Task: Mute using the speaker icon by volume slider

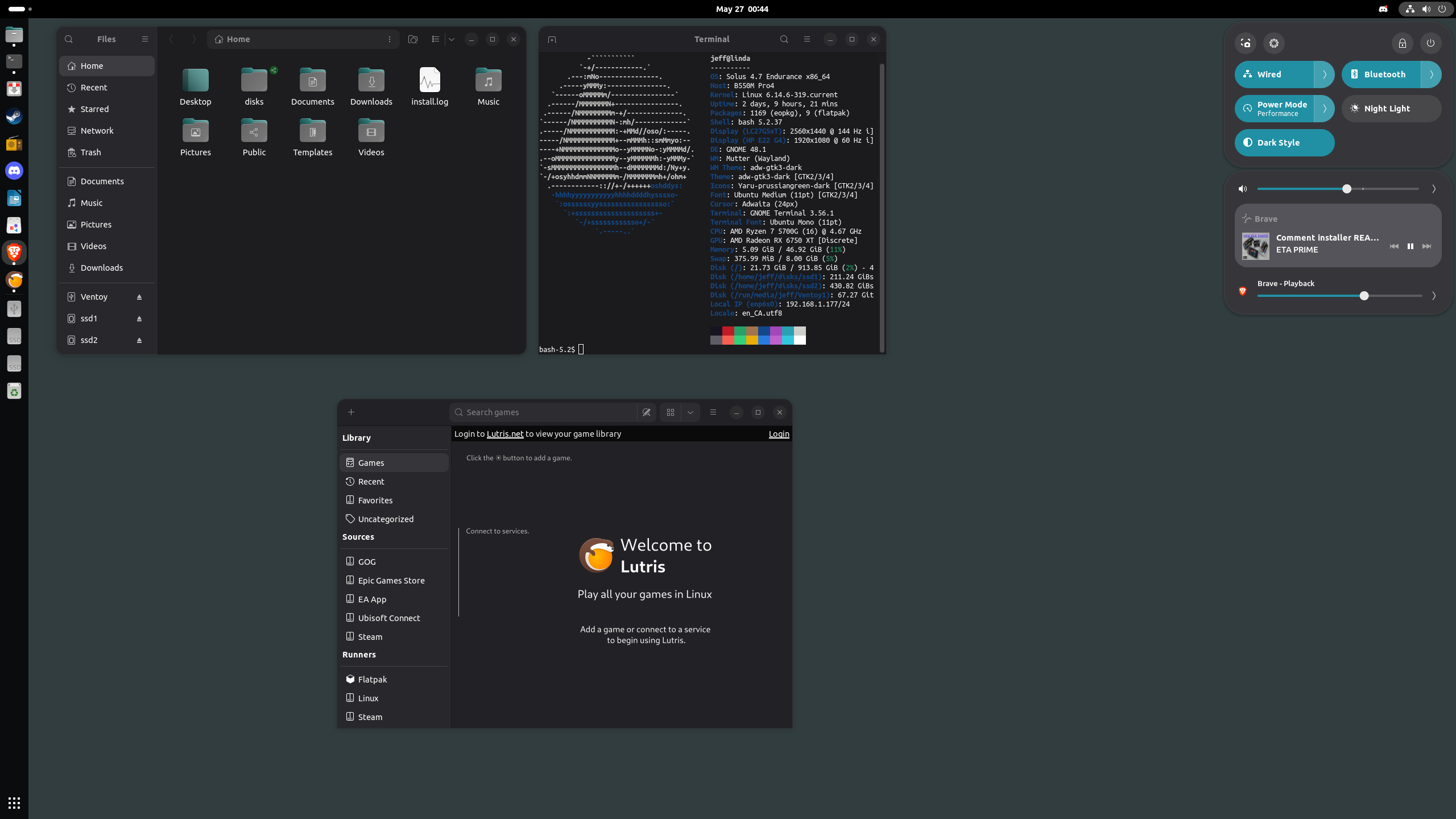Action: click(x=1243, y=189)
